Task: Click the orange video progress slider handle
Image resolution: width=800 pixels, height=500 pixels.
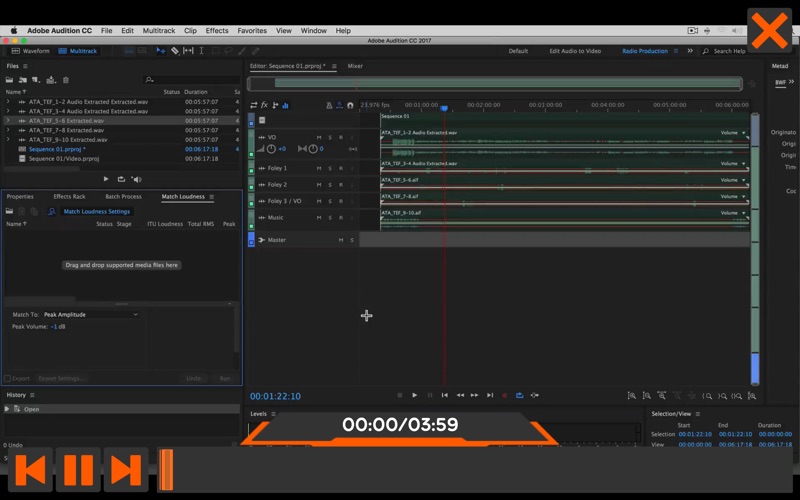Action: point(166,470)
